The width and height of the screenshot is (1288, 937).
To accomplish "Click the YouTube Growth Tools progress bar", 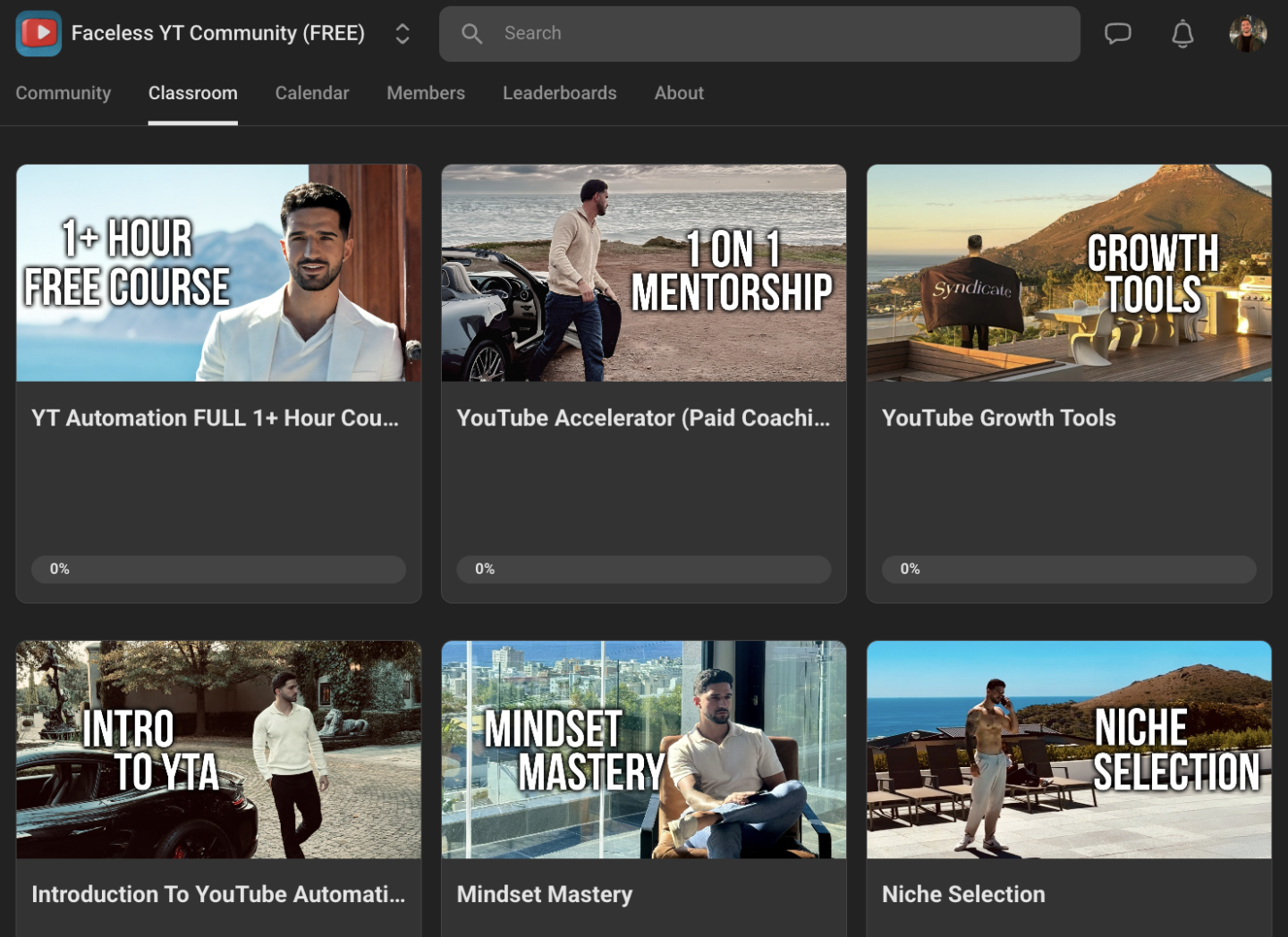I will point(1069,570).
